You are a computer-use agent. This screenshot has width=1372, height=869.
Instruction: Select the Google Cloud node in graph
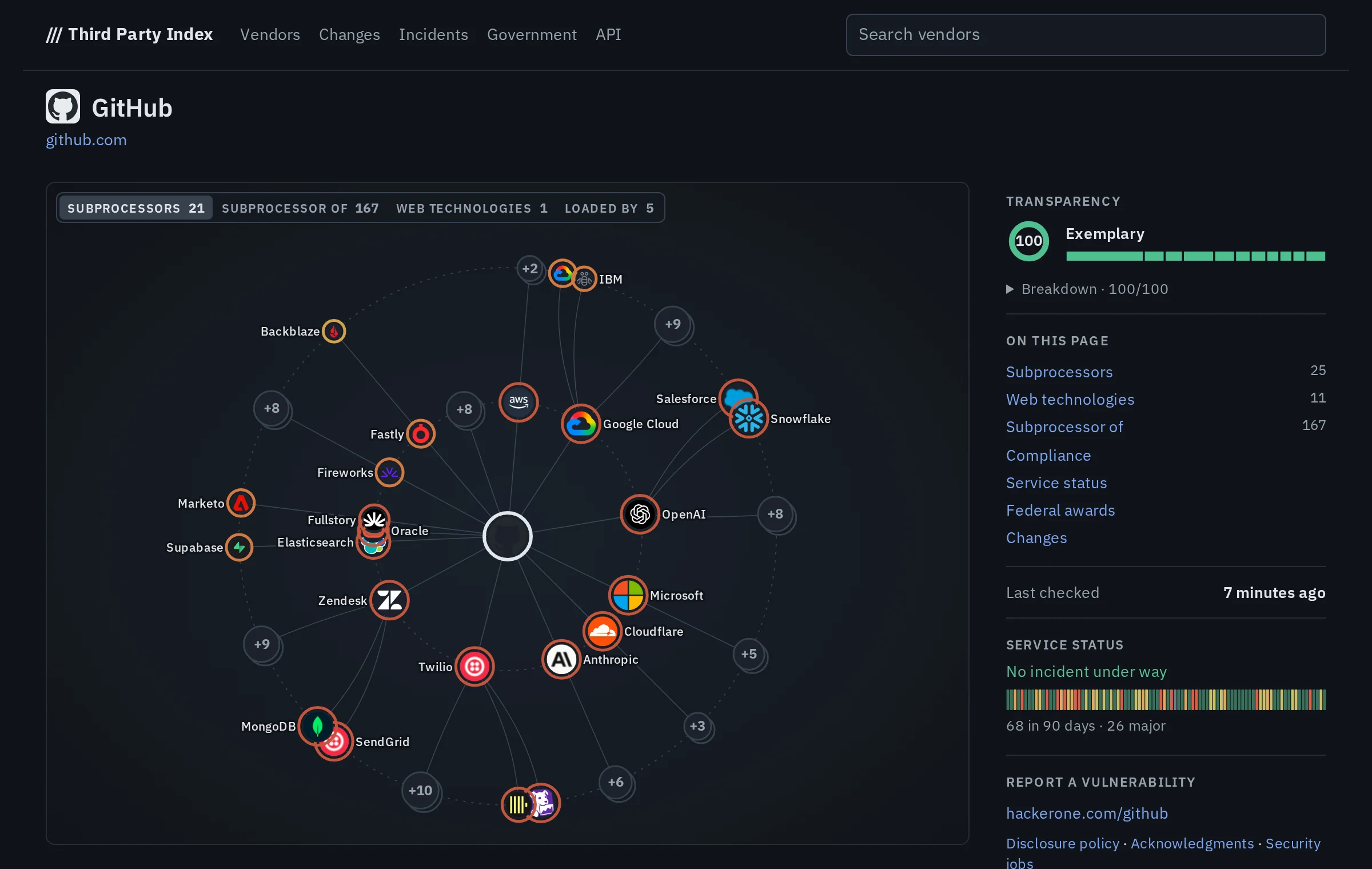click(581, 424)
